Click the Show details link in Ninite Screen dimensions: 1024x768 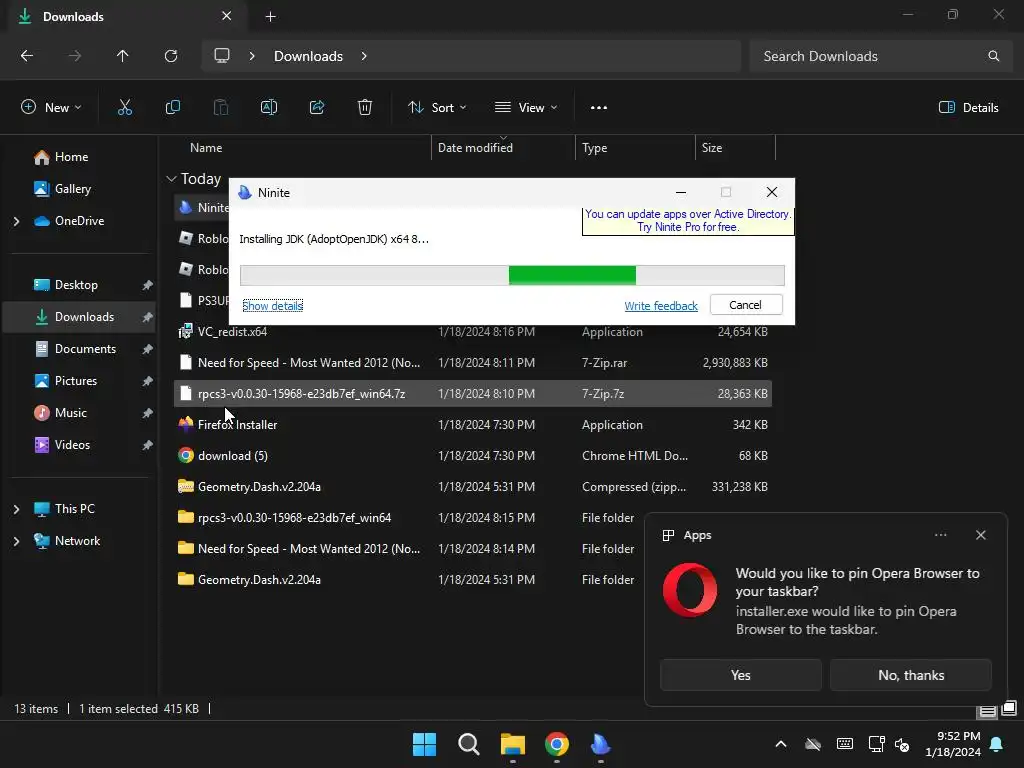tap(272, 306)
